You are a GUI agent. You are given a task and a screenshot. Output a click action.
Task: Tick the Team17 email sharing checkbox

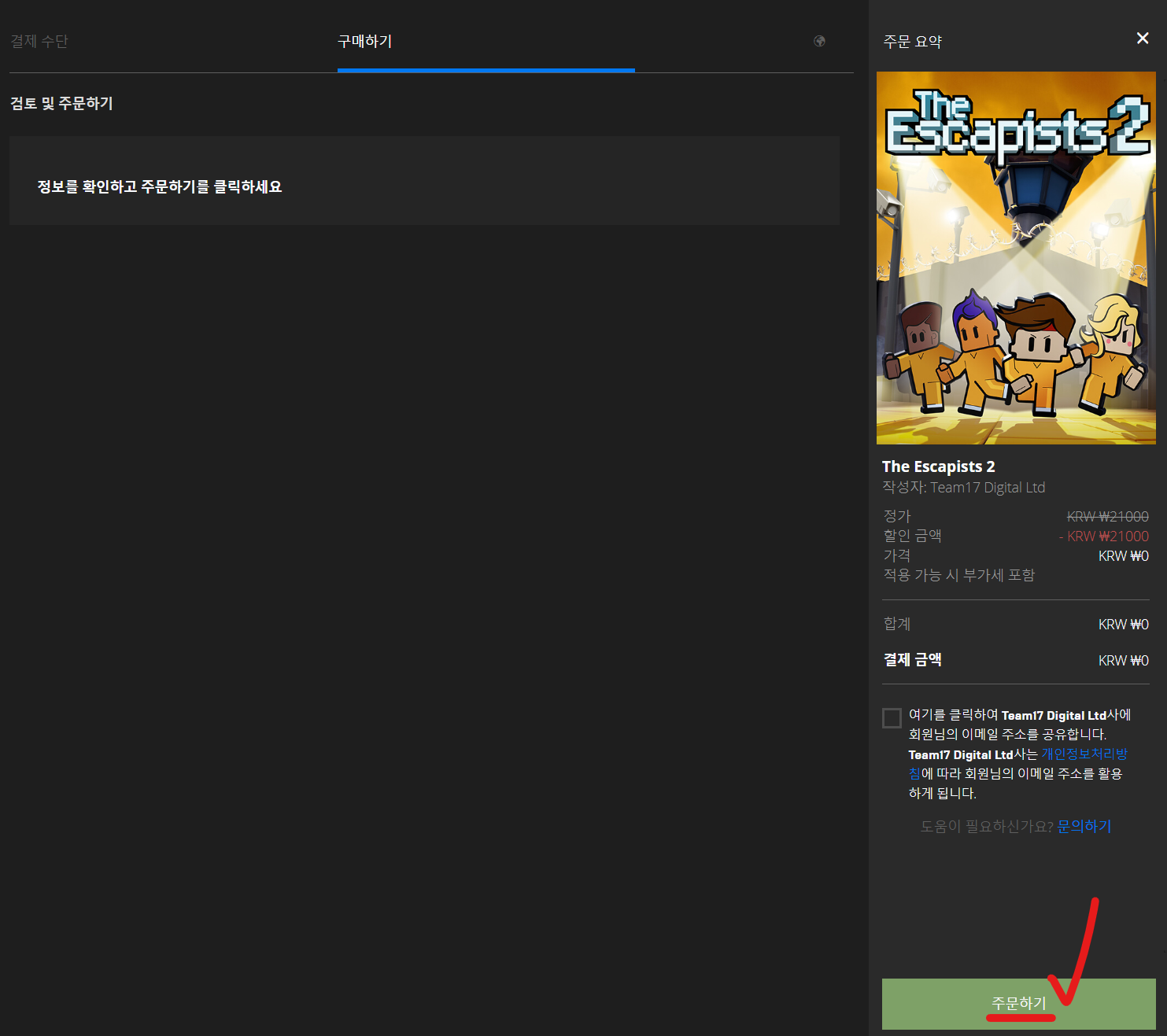click(x=892, y=718)
